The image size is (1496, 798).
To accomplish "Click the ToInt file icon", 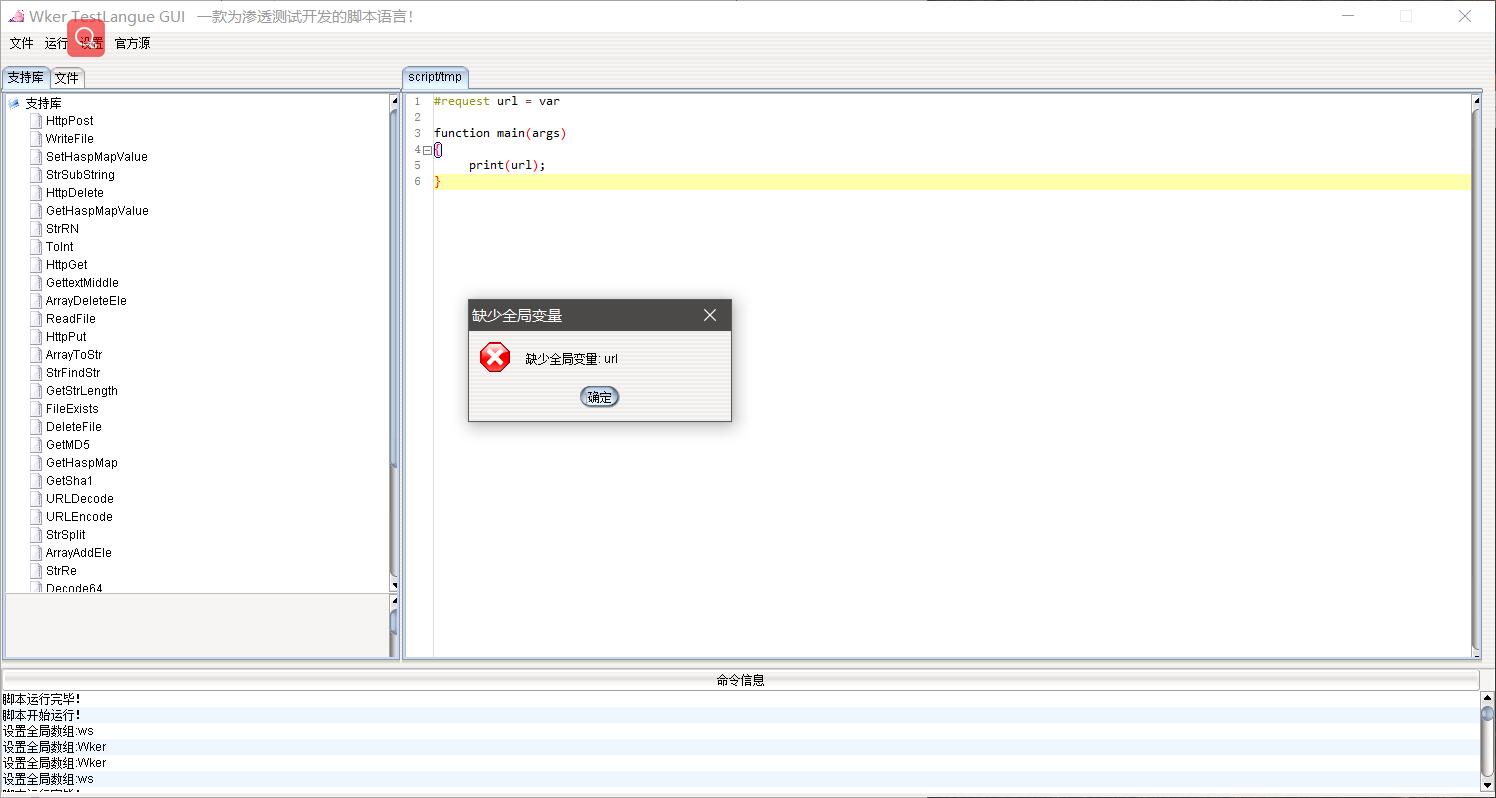I will [x=36, y=247].
